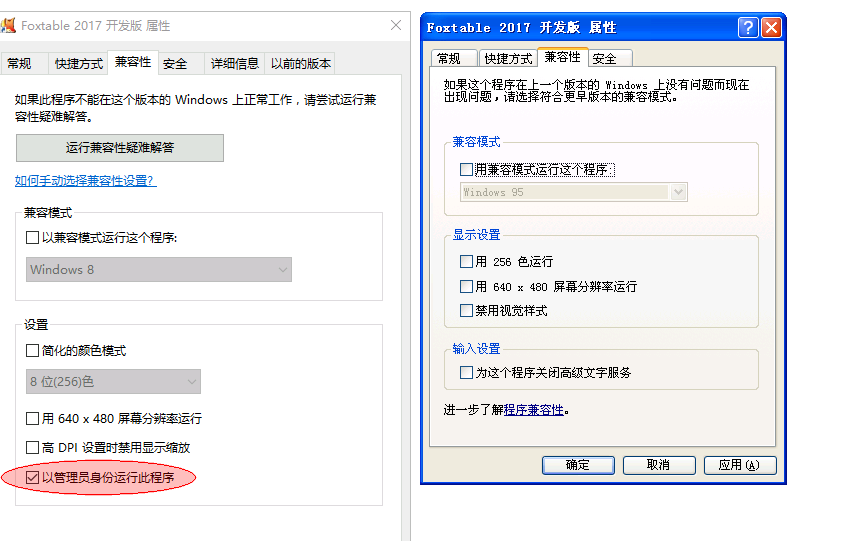Check 用 640 x 480 屏幕分辨率运行 in left window
Image resolution: width=859 pixels, height=541 pixels.
32,419
